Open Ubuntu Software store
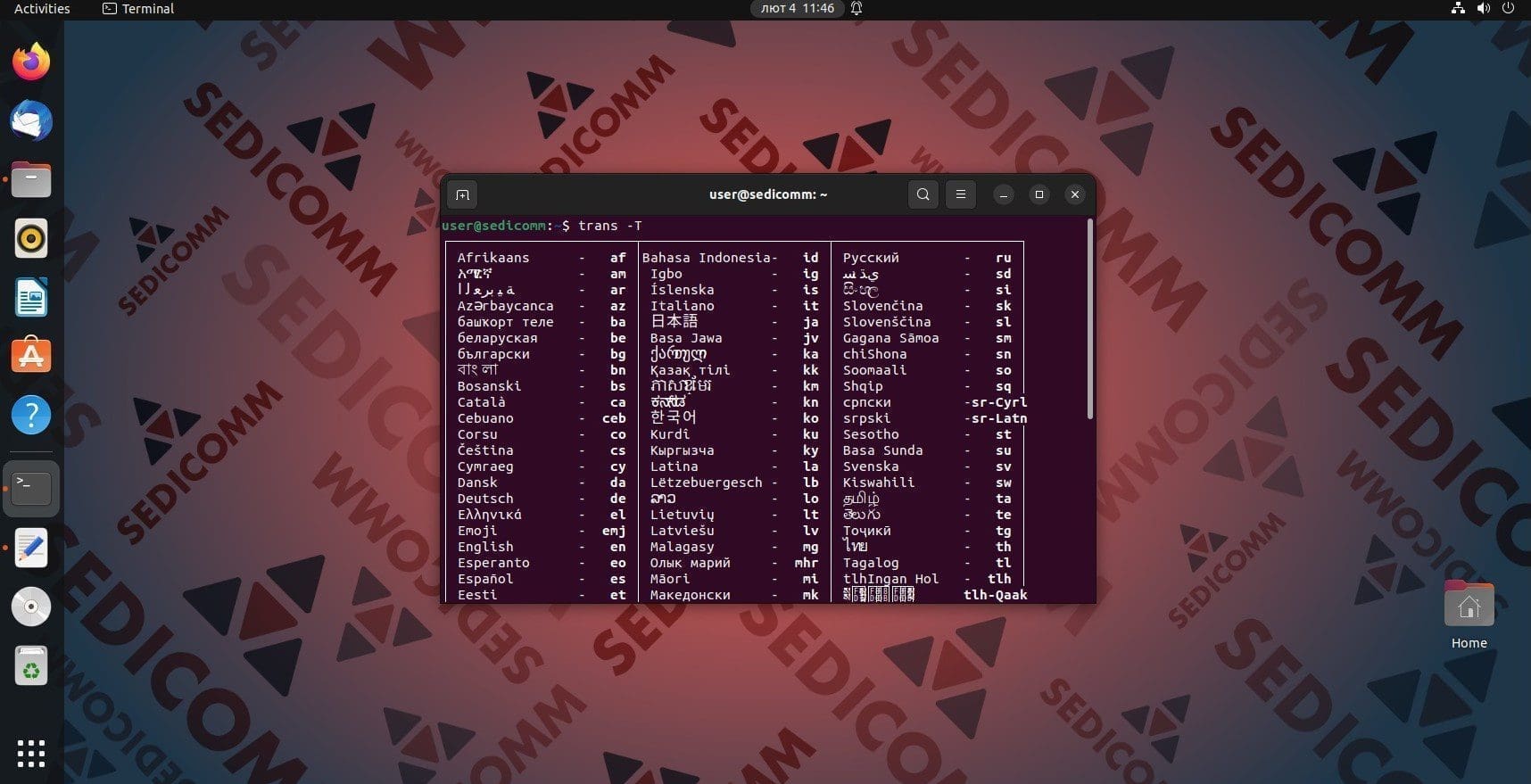The image size is (1531, 784). click(31, 357)
